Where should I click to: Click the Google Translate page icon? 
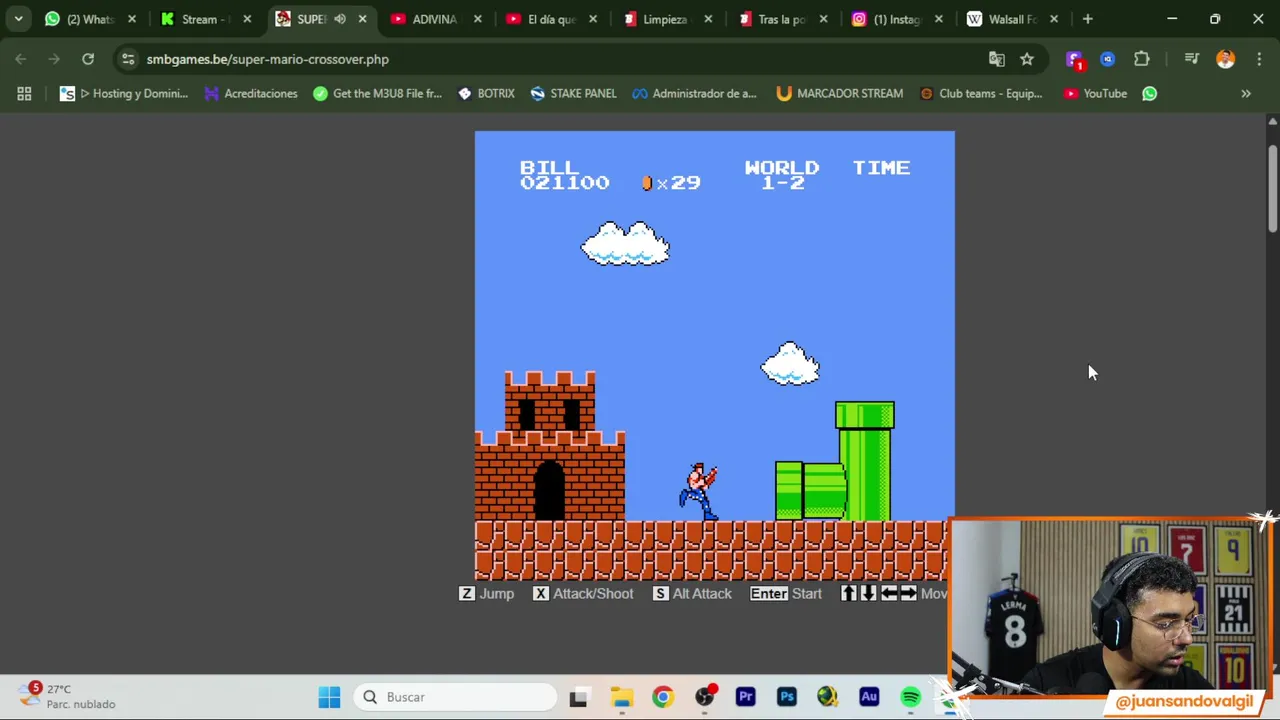(x=996, y=59)
